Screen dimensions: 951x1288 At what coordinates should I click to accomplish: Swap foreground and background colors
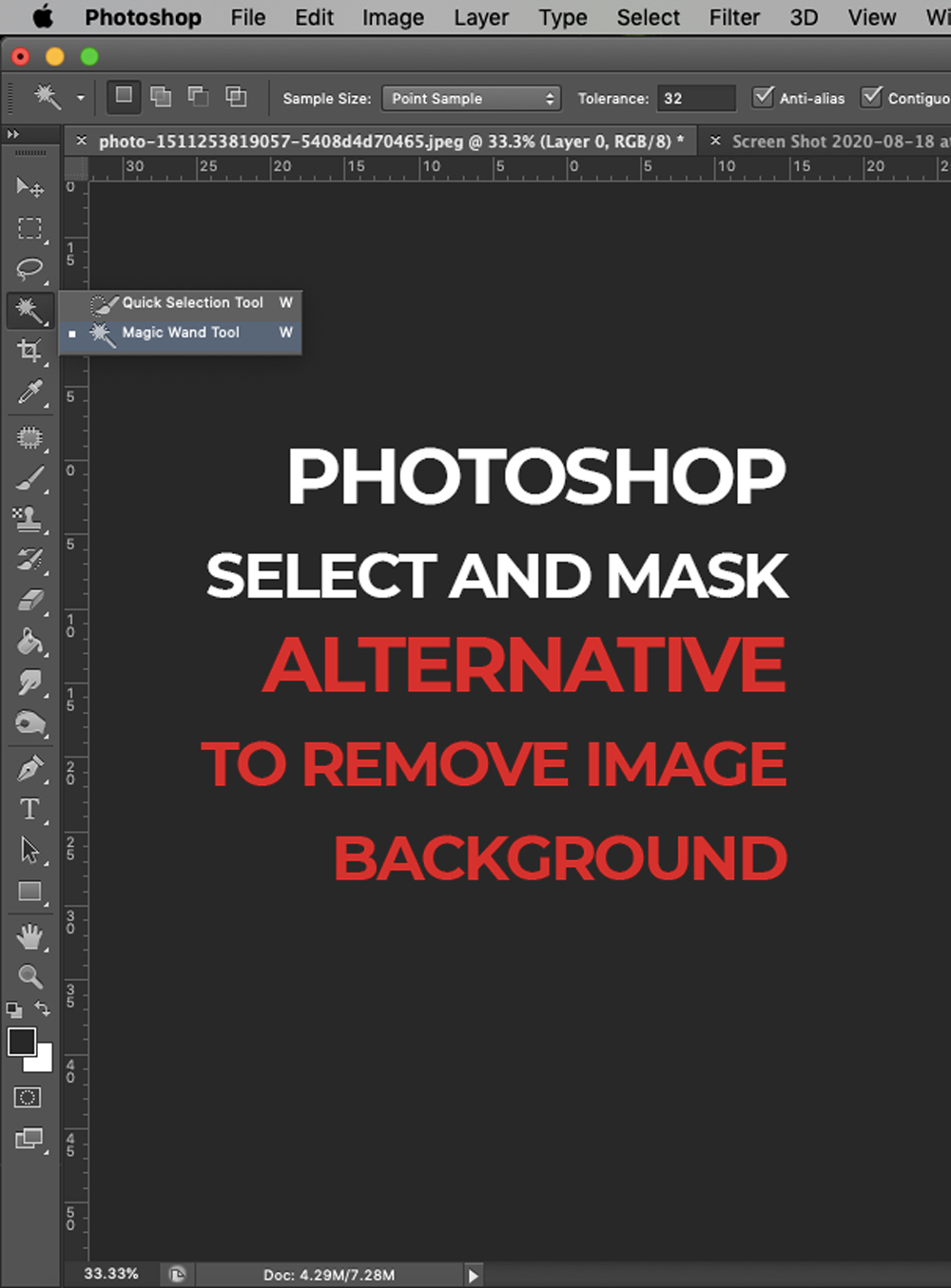click(x=43, y=1009)
